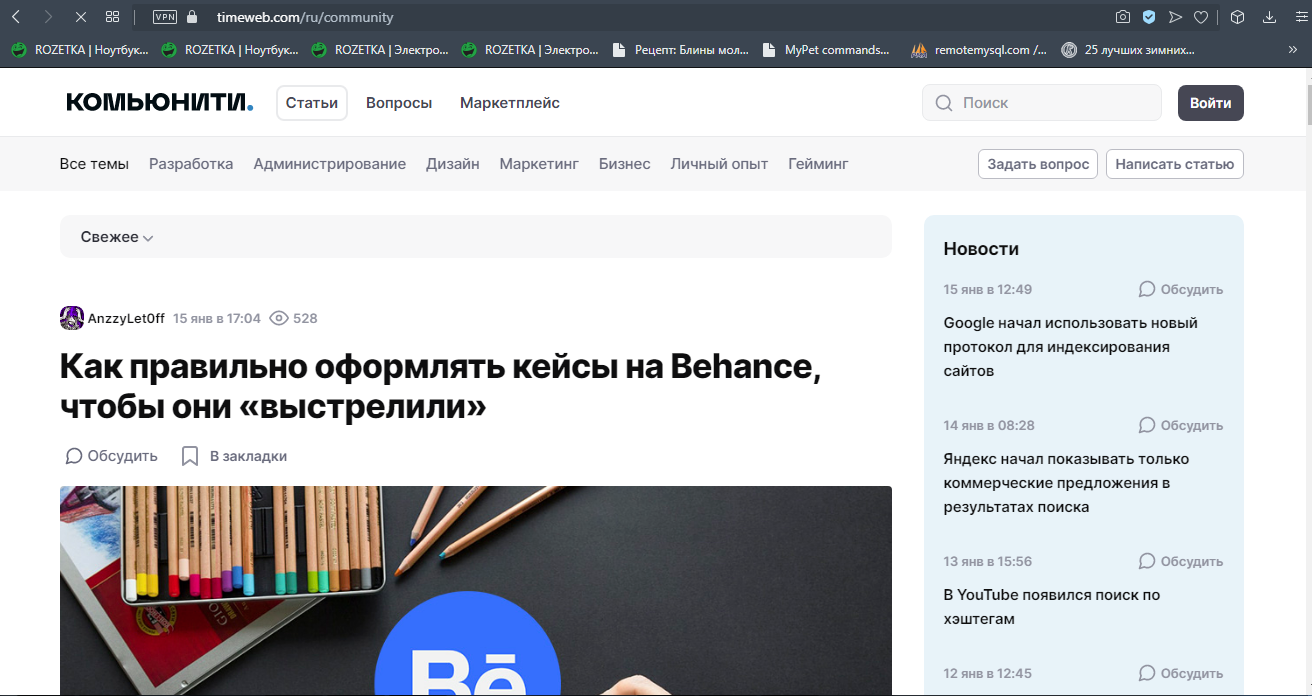Open the VPN badge in address bar
The height and width of the screenshot is (696, 1312).
coord(165,17)
